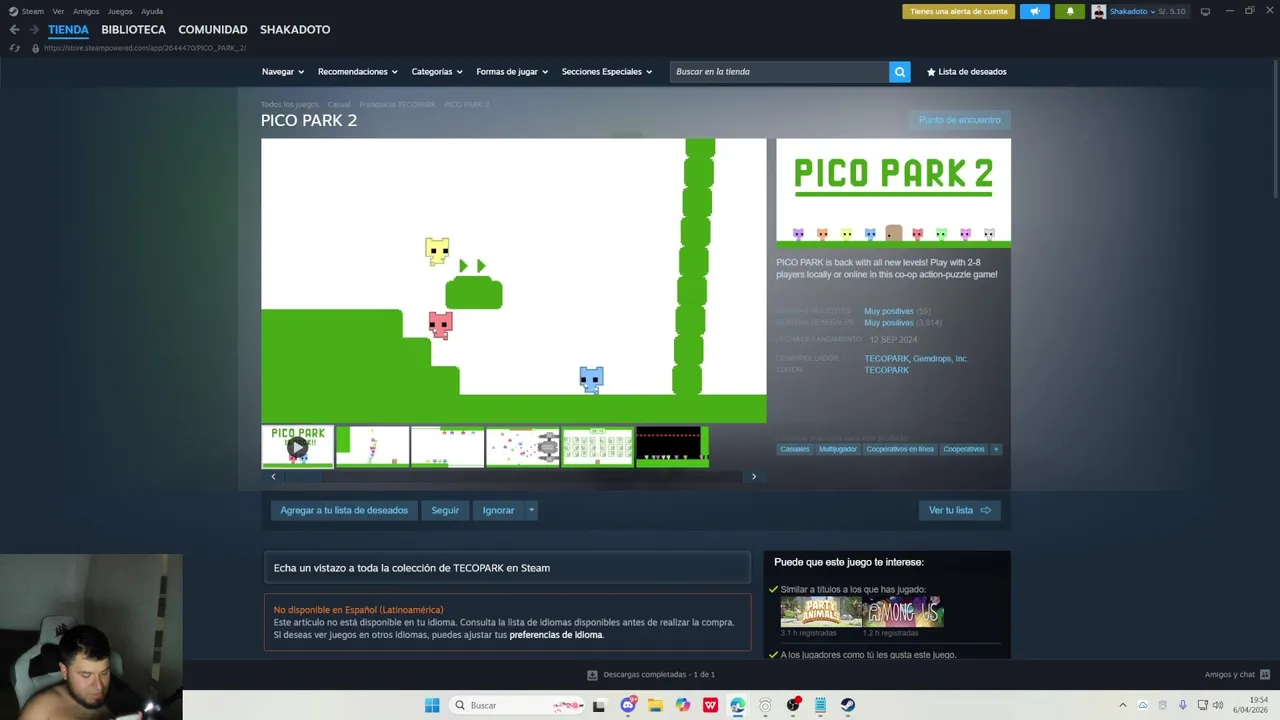Play the PICO PARK trailer thumbnail
This screenshot has width=1280, height=720.
coord(297,446)
